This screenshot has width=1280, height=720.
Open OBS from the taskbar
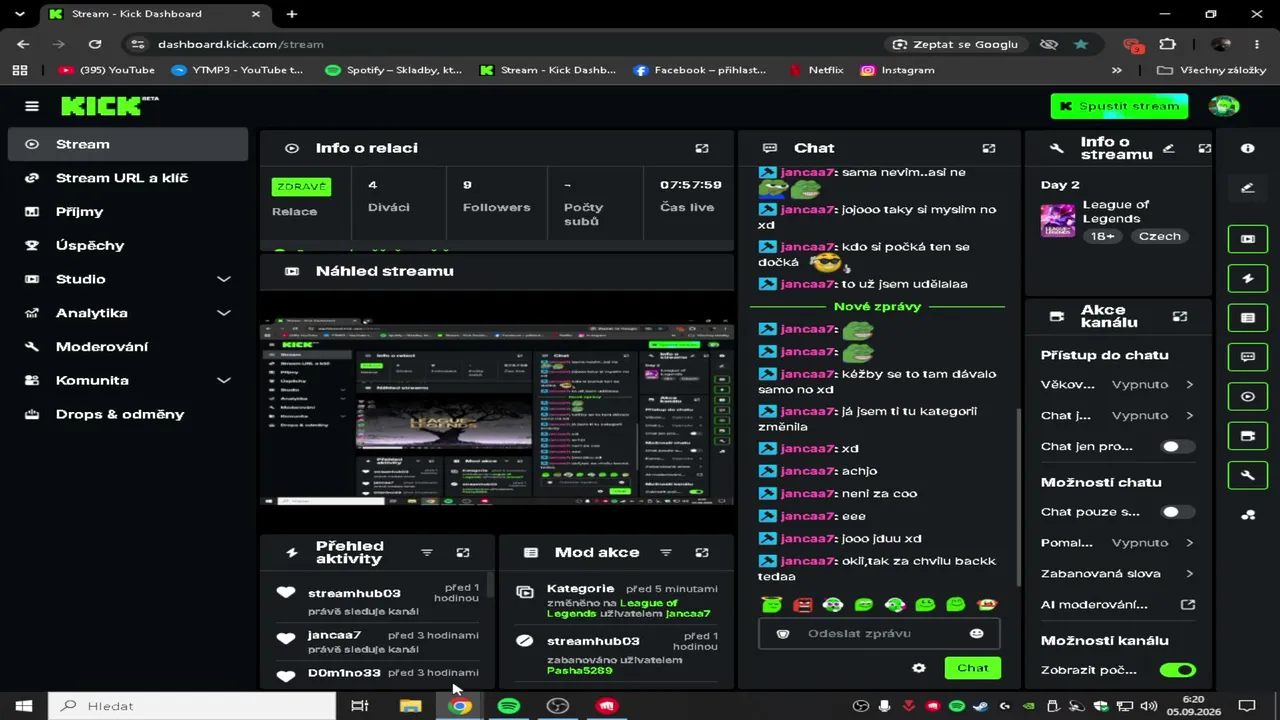click(558, 706)
